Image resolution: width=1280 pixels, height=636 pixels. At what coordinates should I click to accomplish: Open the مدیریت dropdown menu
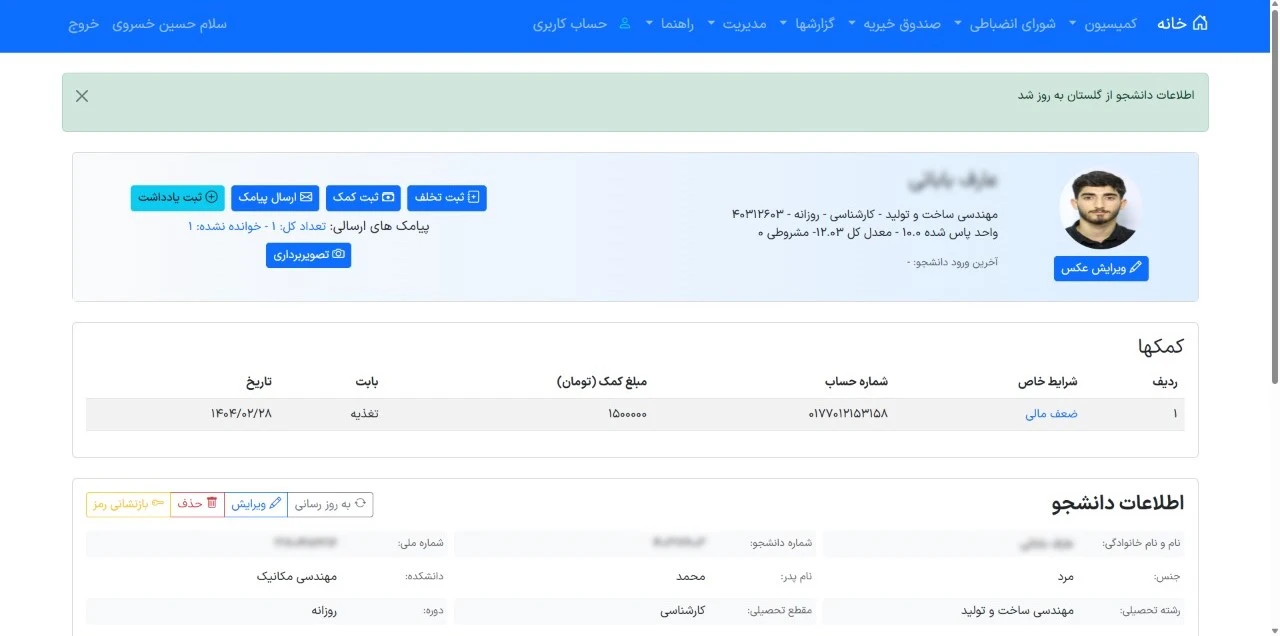736,23
